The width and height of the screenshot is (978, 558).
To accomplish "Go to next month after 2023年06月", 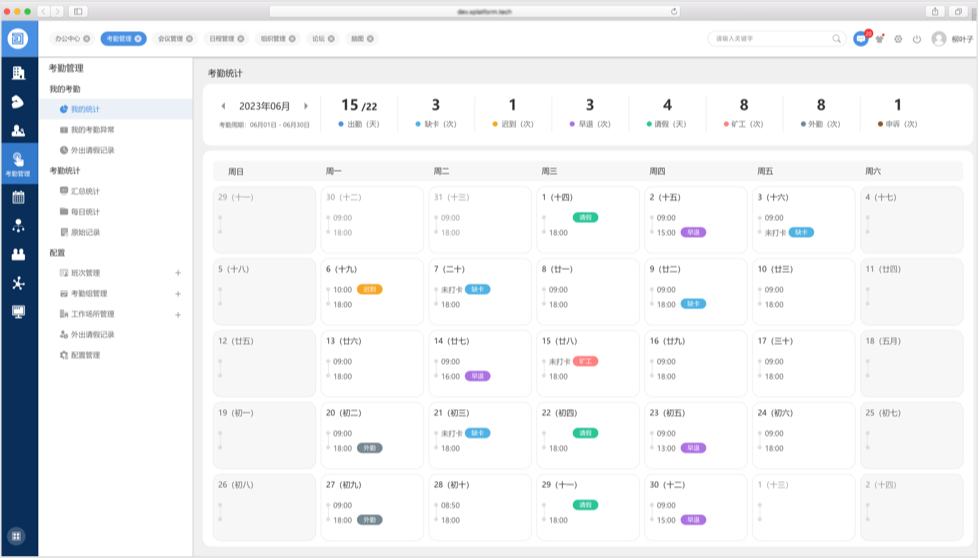I will 305,106.
